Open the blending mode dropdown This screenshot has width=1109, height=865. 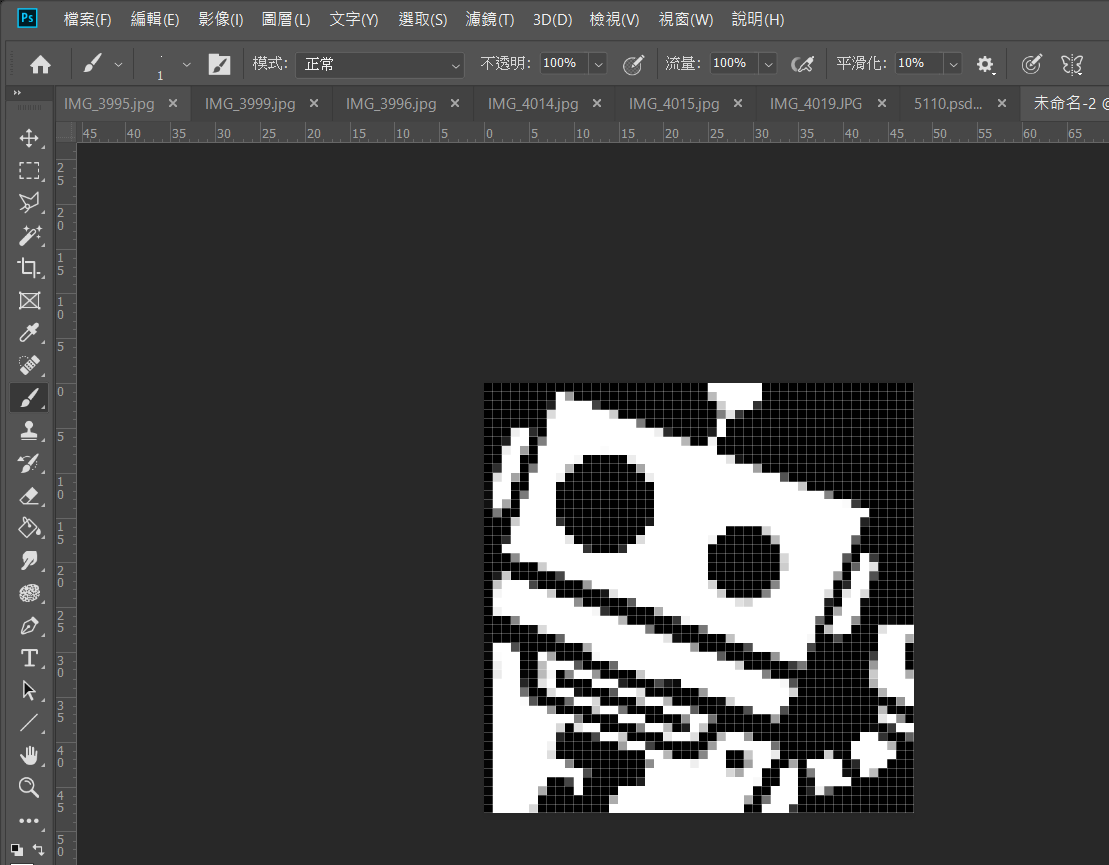pos(381,64)
